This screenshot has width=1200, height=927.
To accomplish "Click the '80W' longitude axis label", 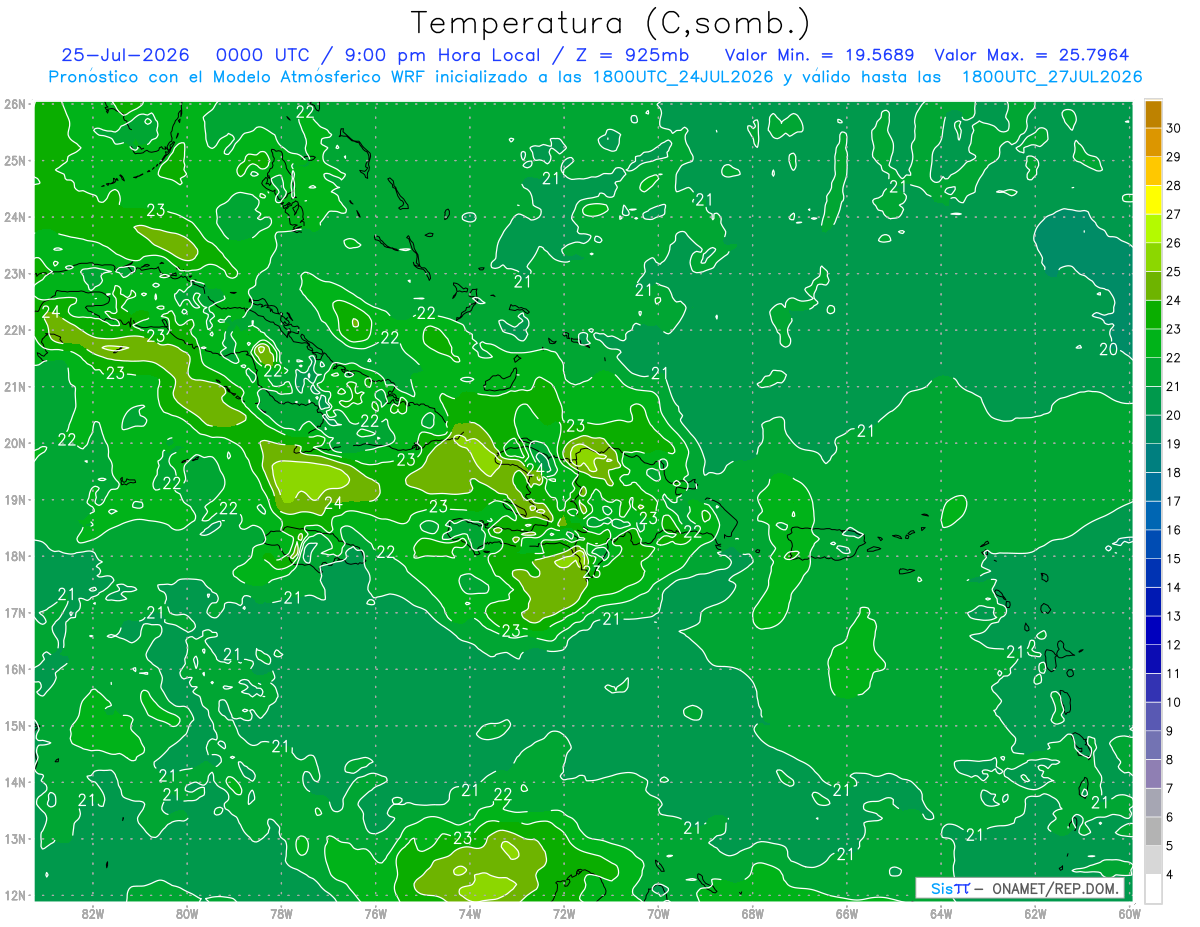I will pos(187,913).
